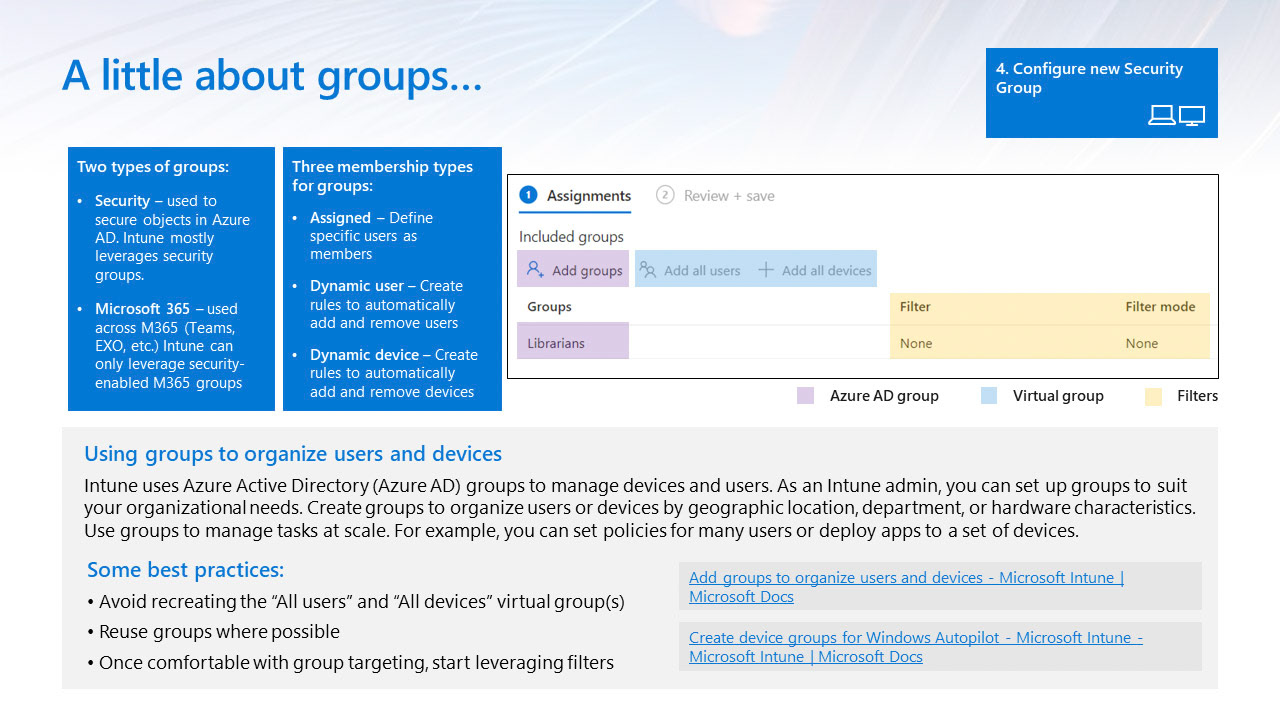Screen dimensions: 1280x720
Task: Click the None value under Filter mode
Action: tap(1142, 343)
